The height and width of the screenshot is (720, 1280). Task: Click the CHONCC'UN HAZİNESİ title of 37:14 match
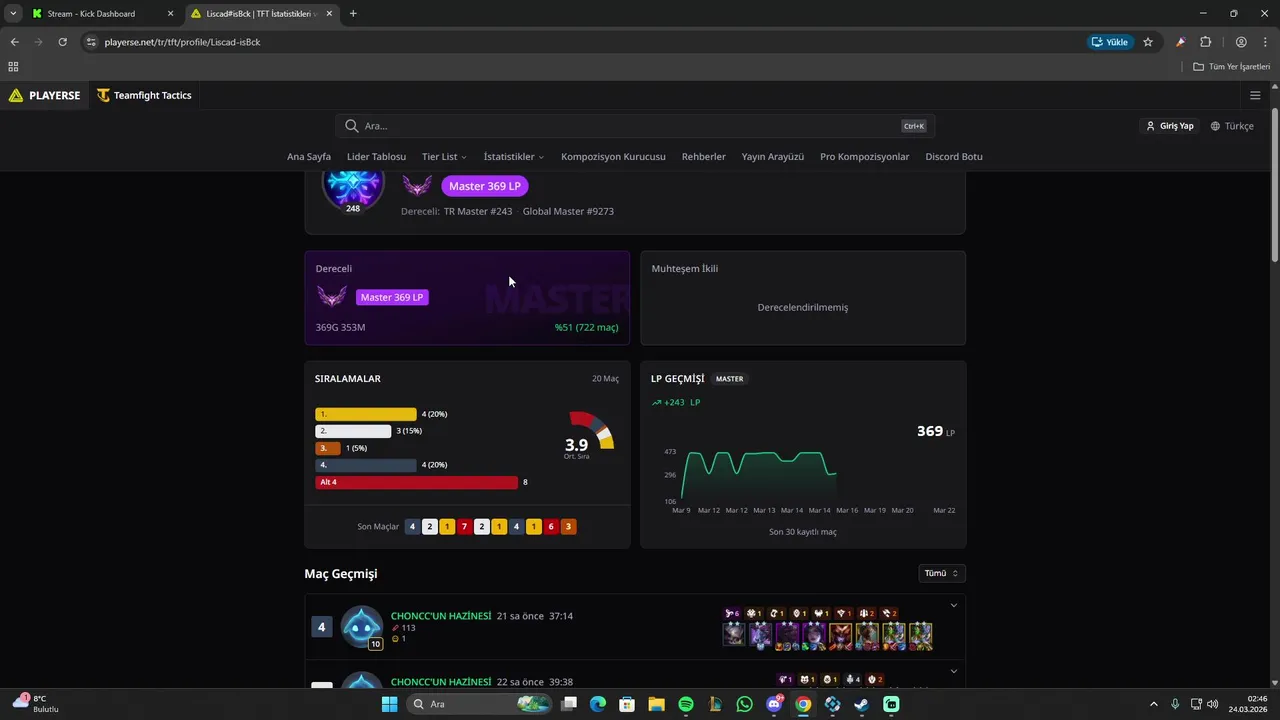(x=441, y=616)
